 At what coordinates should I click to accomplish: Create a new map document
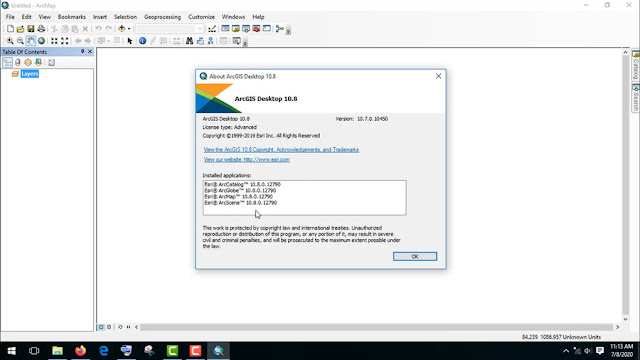click(10, 29)
